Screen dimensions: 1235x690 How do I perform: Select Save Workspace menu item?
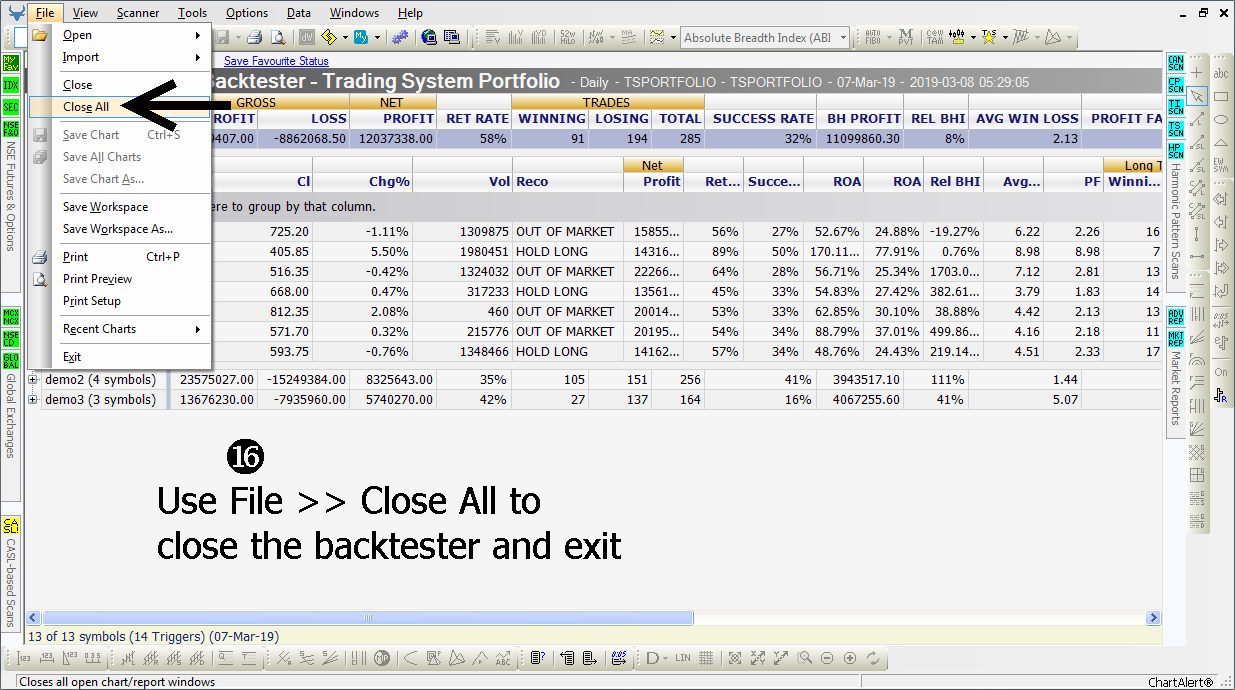click(x=119, y=207)
